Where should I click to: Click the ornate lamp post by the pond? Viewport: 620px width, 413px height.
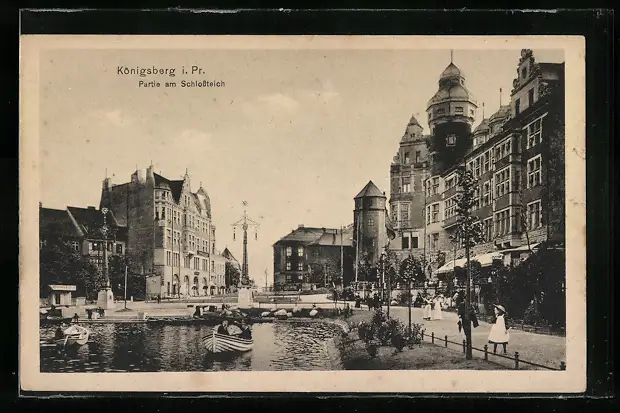[245, 250]
